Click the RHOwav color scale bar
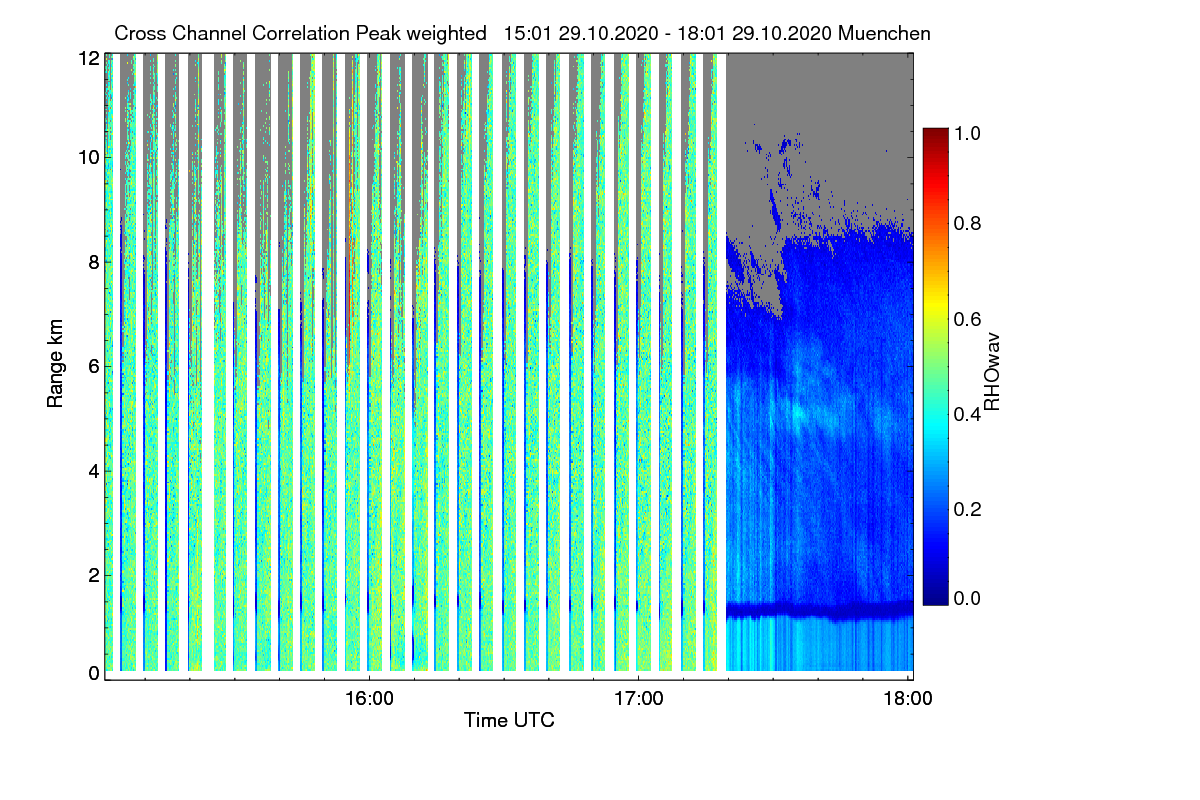 click(x=935, y=366)
